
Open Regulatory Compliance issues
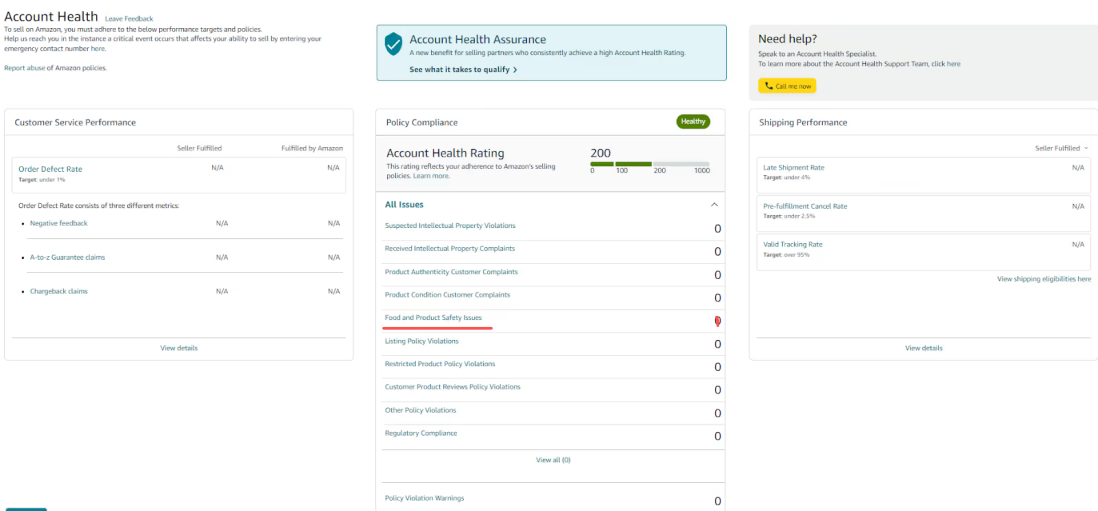421,433
